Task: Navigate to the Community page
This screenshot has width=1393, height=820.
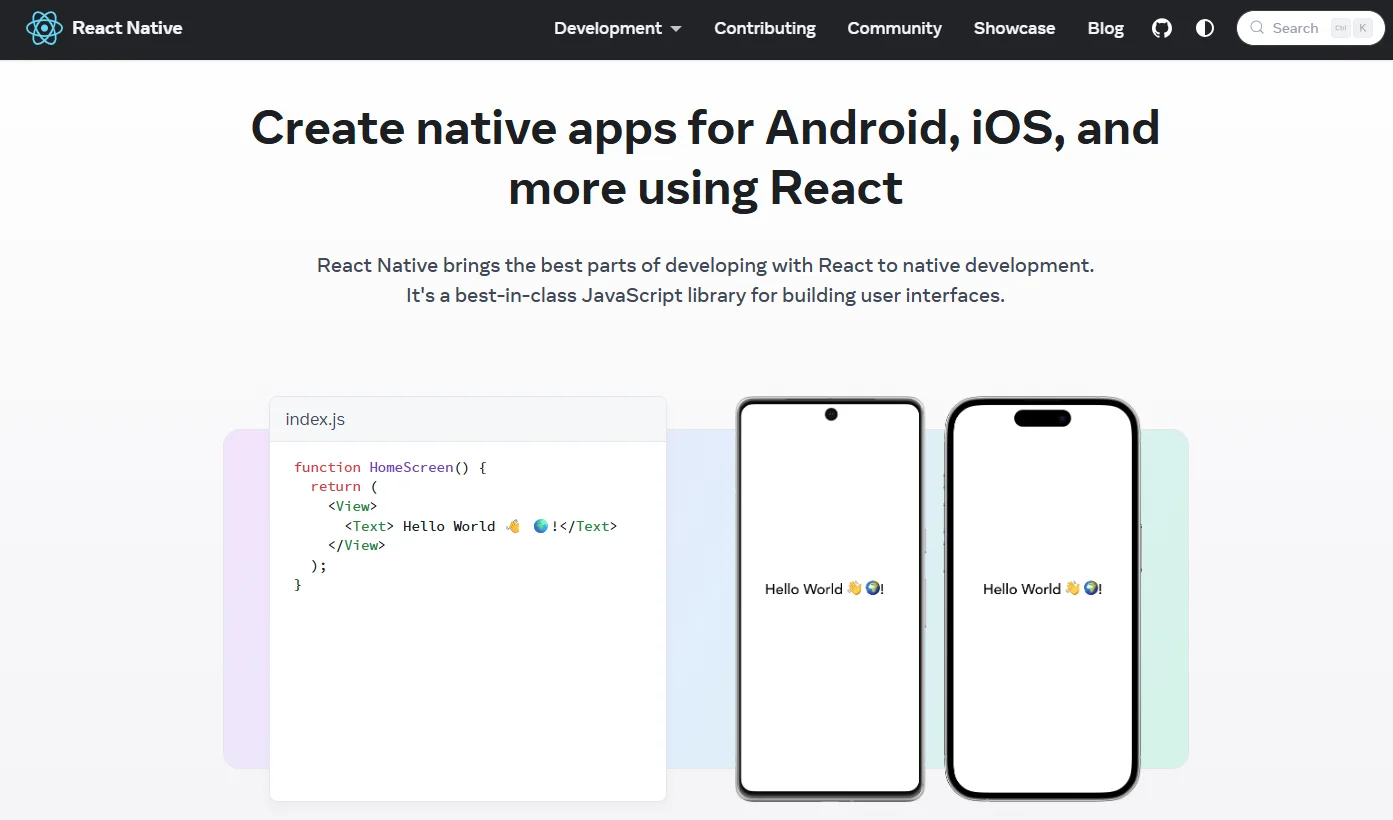Action: point(894,28)
